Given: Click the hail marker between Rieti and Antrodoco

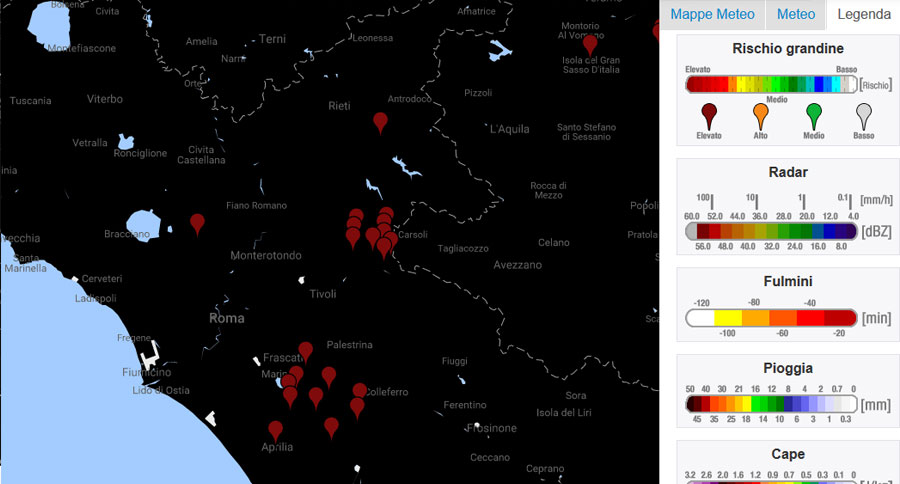Looking at the screenshot, I should pyautogui.click(x=380, y=121).
